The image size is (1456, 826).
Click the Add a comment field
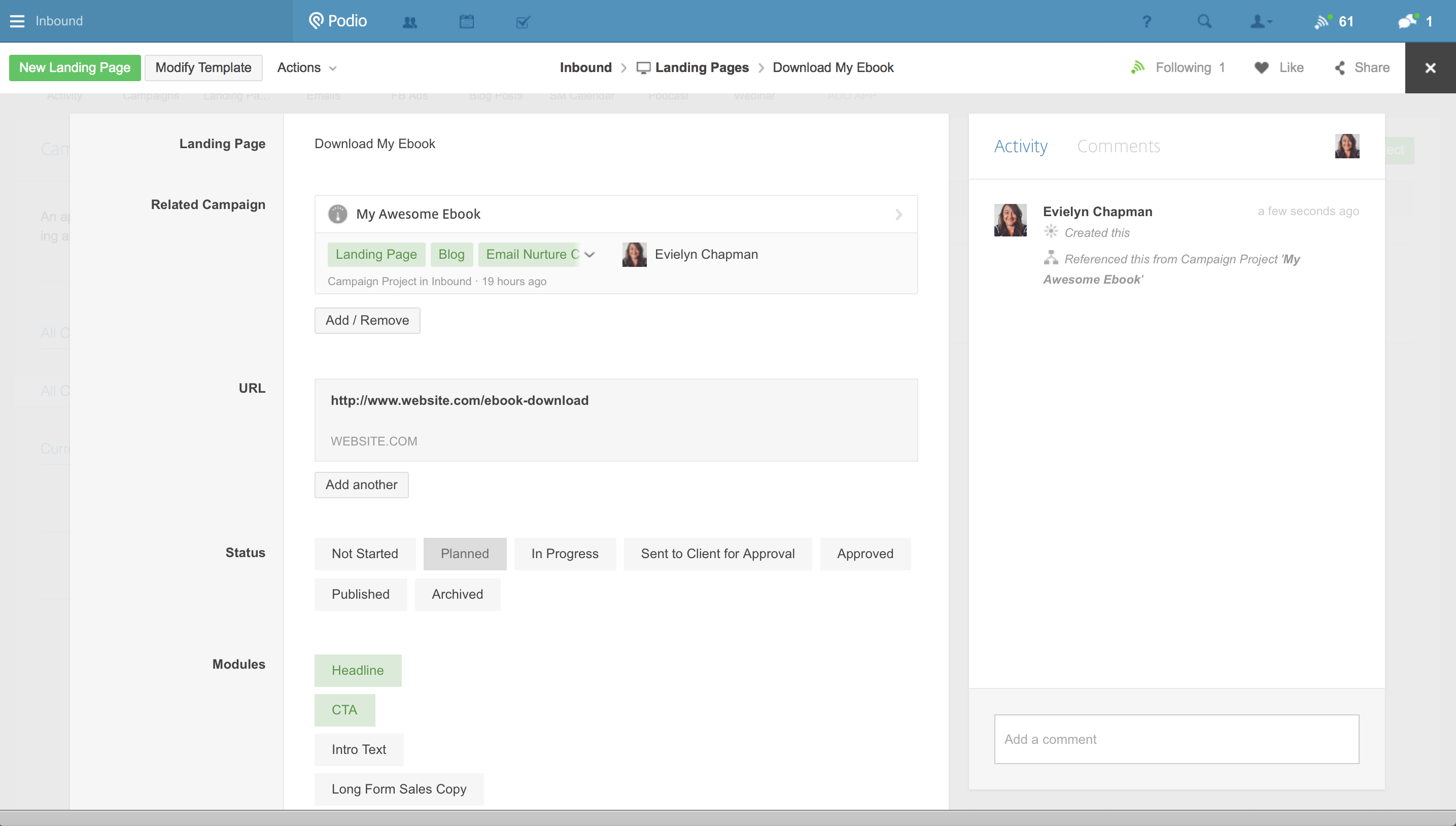click(1176, 739)
